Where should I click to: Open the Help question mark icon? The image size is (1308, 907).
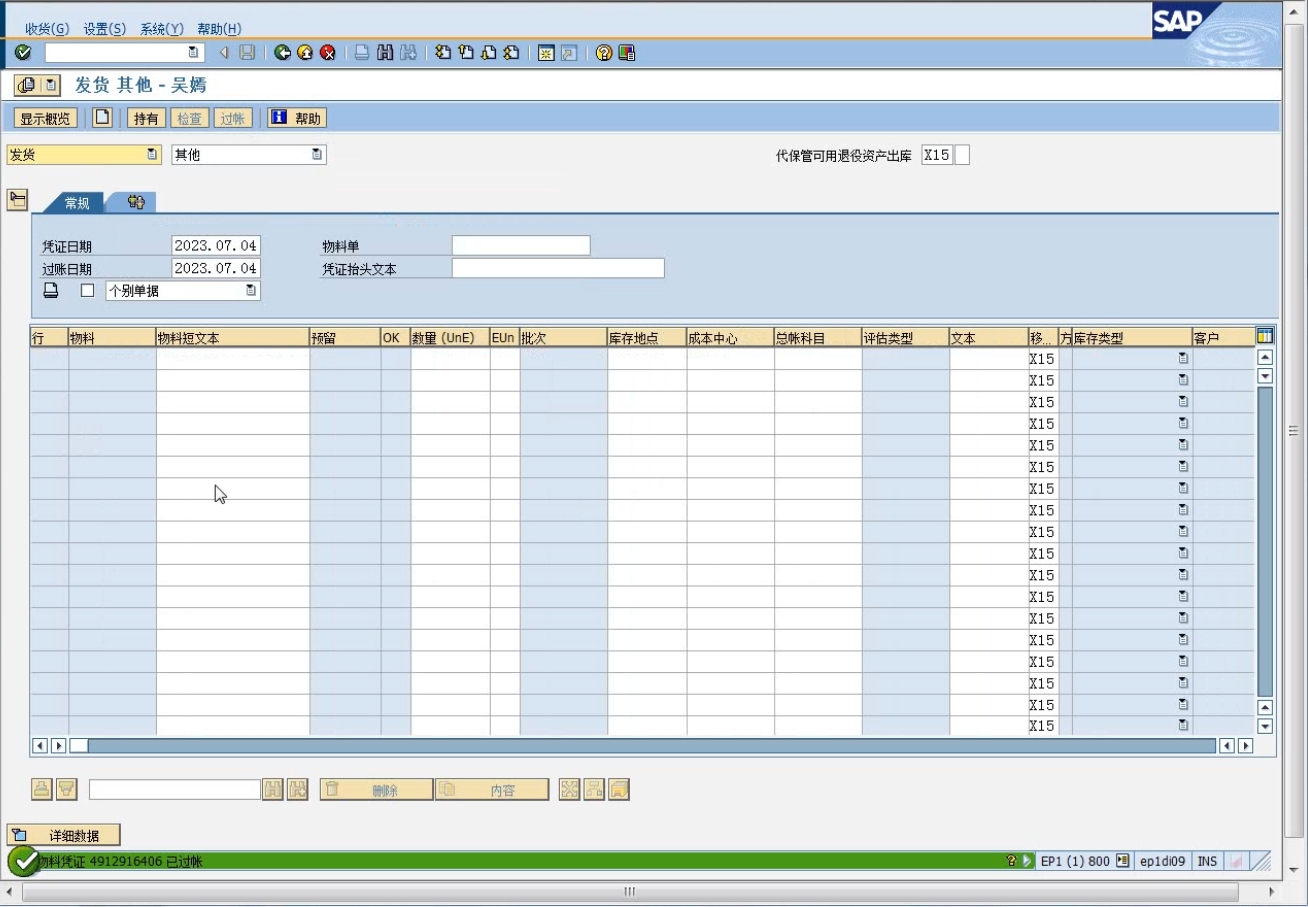click(x=603, y=53)
